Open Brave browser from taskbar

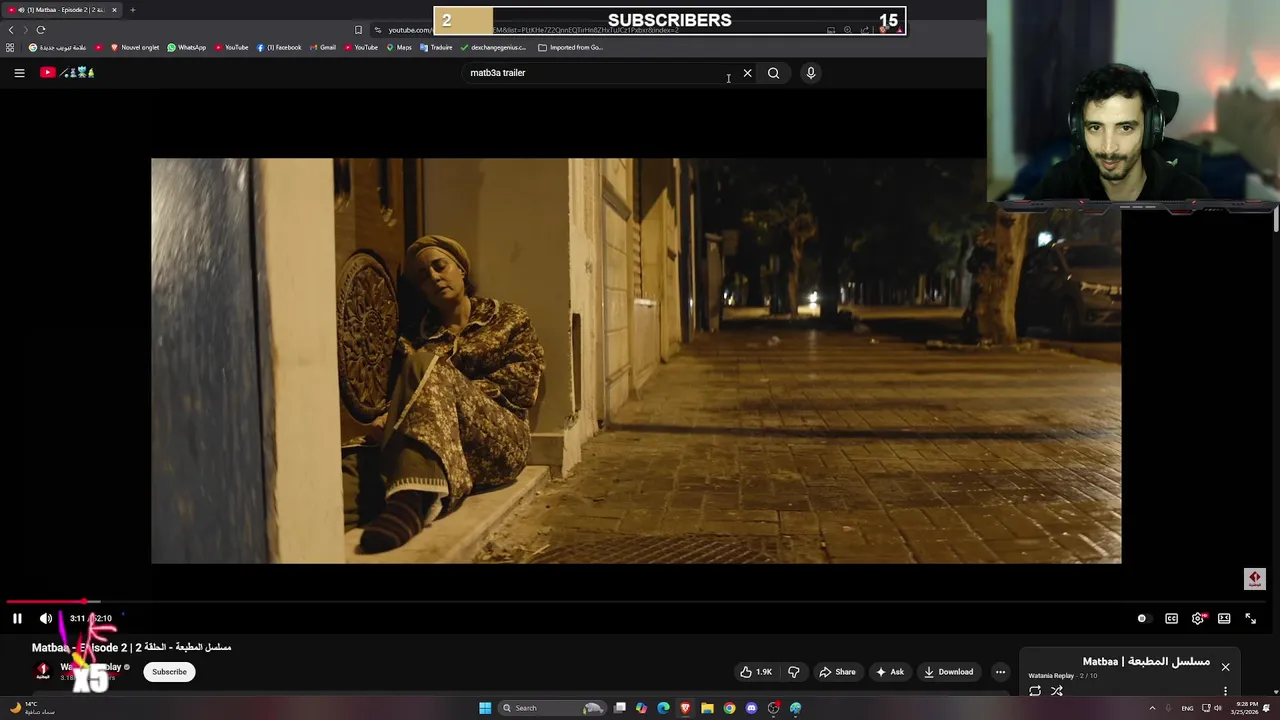[685, 708]
